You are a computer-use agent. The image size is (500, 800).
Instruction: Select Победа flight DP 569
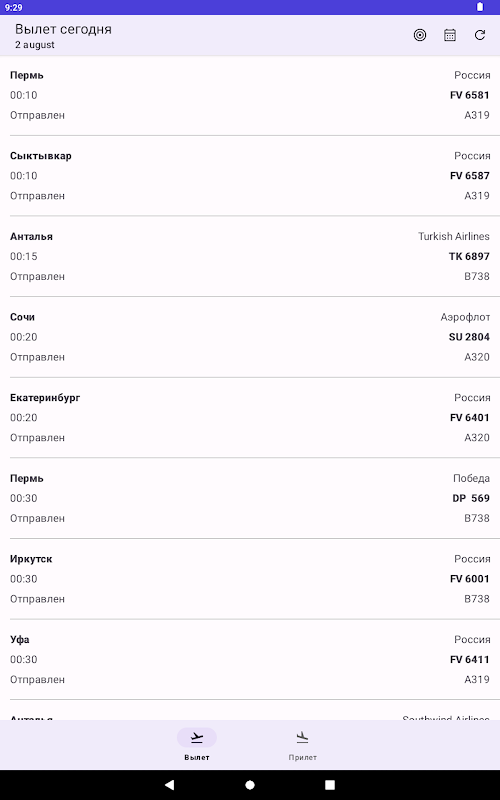pos(250,498)
